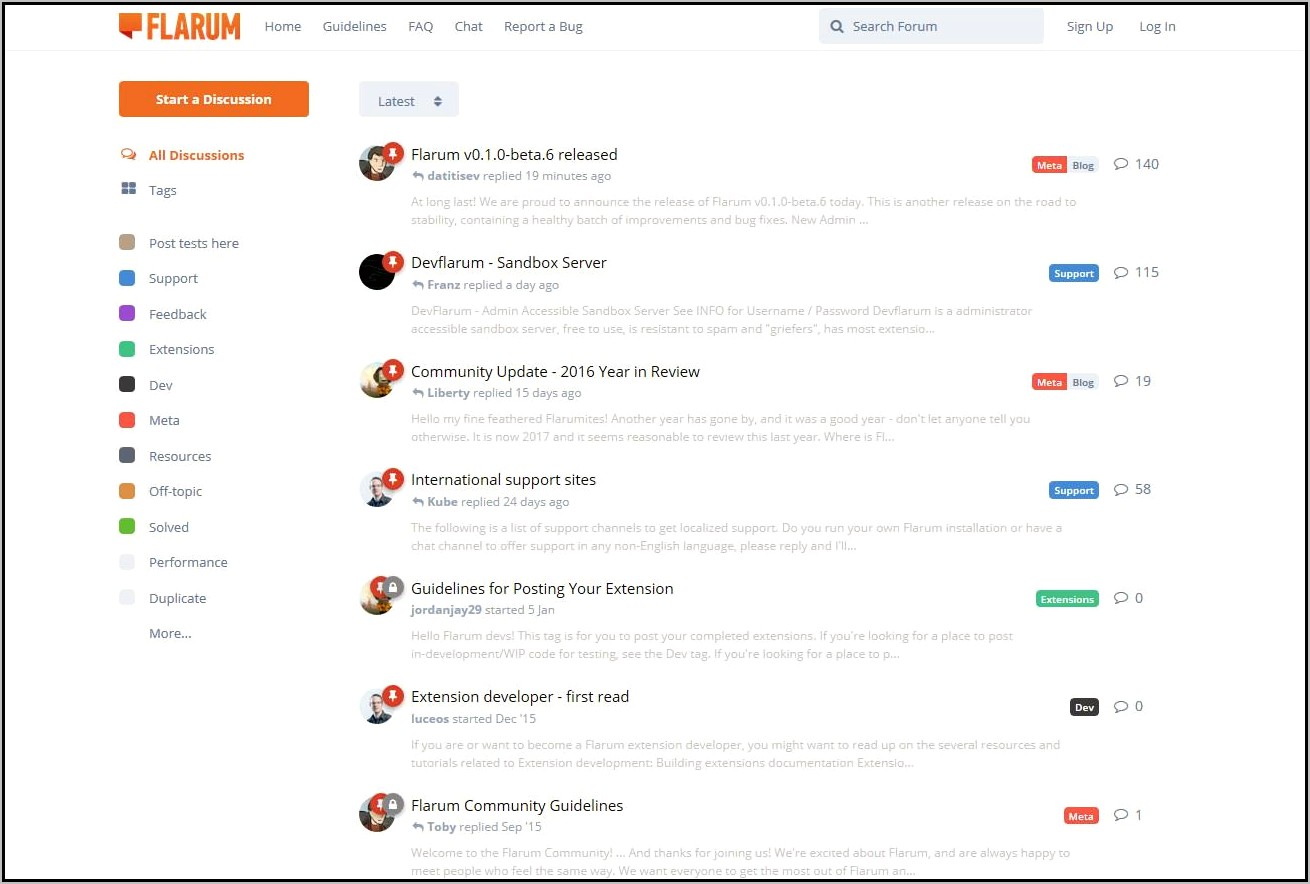Click Meta label on Community Update post
The height and width of the screenshot is (884, 1310).
1050,382
